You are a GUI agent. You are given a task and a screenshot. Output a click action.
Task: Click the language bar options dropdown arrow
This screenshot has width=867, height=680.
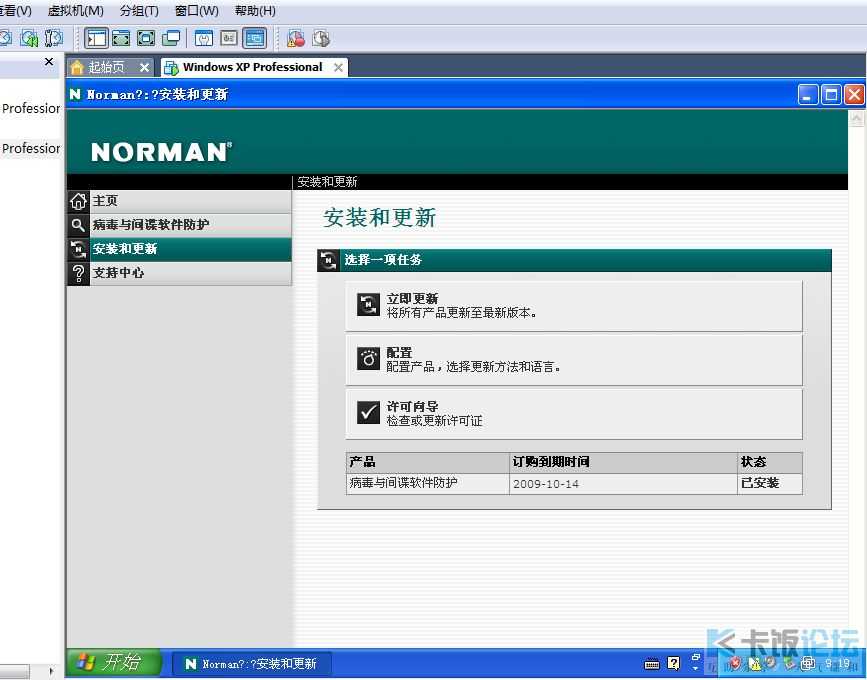696,669
